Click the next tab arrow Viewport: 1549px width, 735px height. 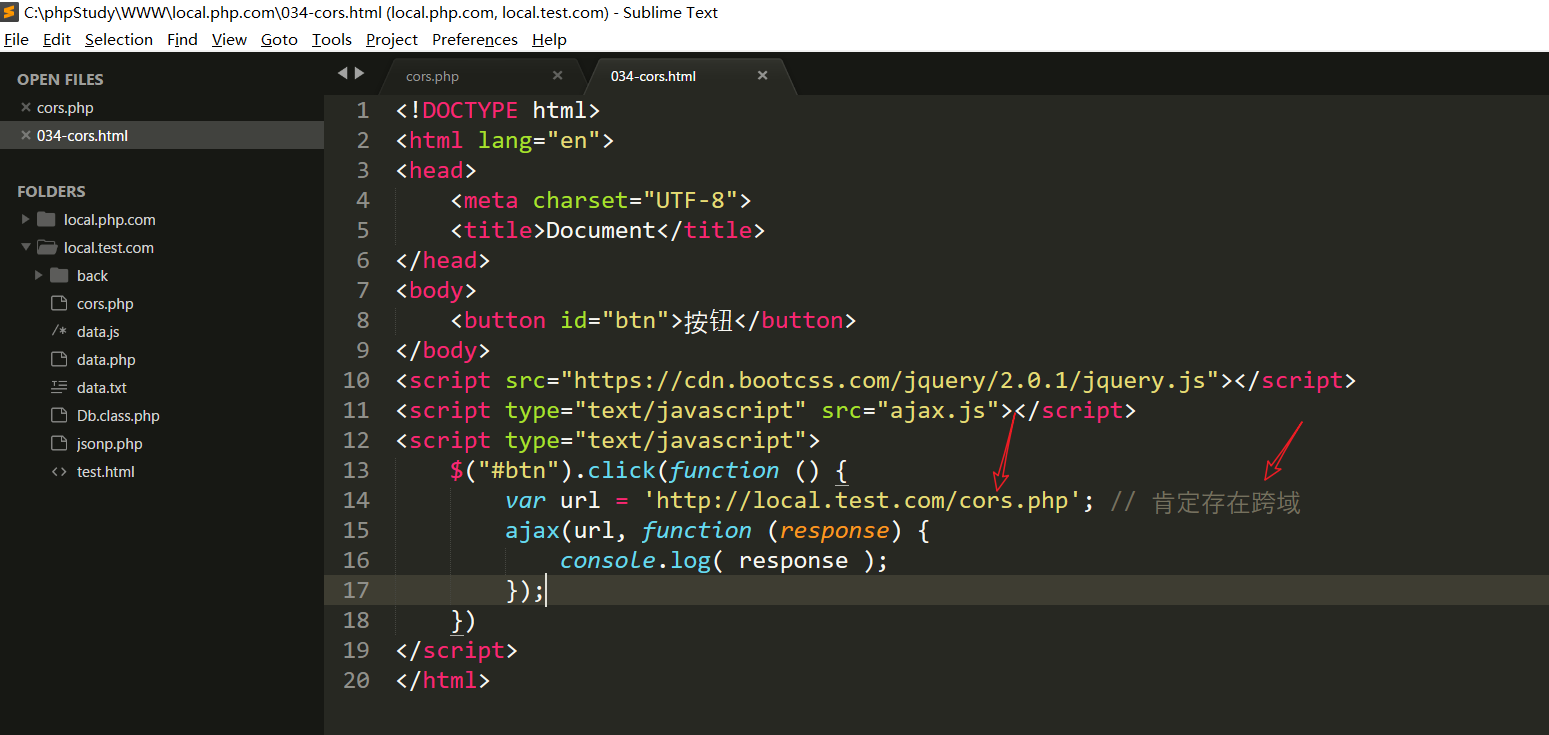pyautogui.click(x=360, y=73)
